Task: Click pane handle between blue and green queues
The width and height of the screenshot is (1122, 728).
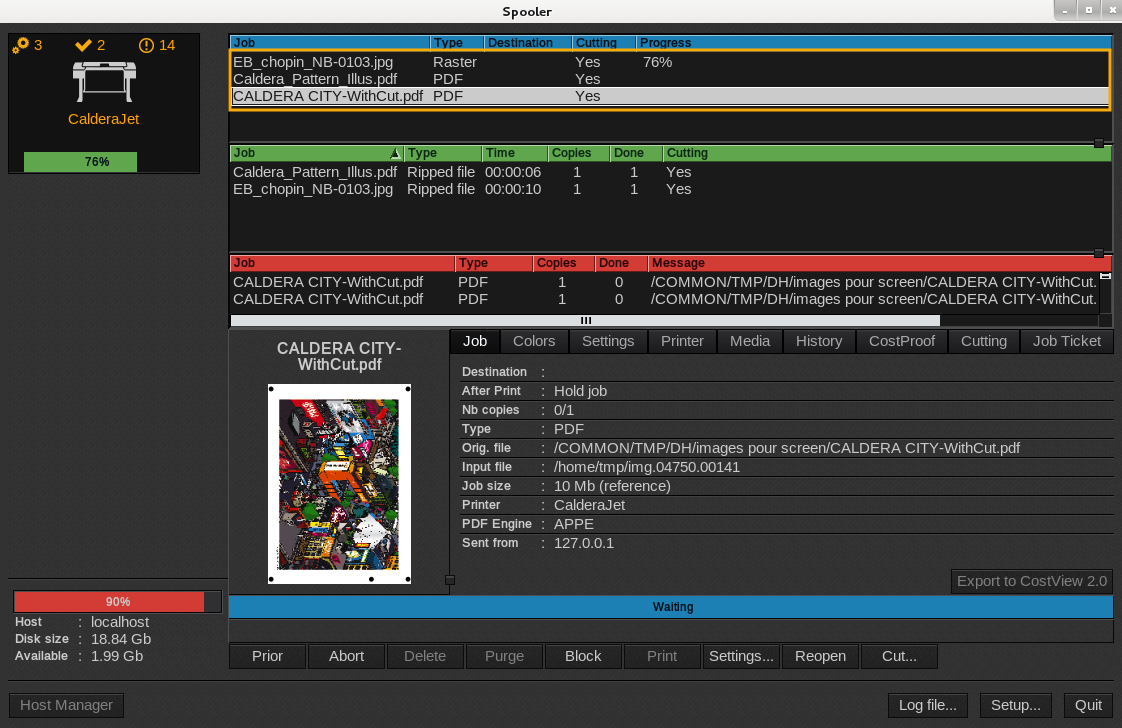Action: click(1099, 144)
